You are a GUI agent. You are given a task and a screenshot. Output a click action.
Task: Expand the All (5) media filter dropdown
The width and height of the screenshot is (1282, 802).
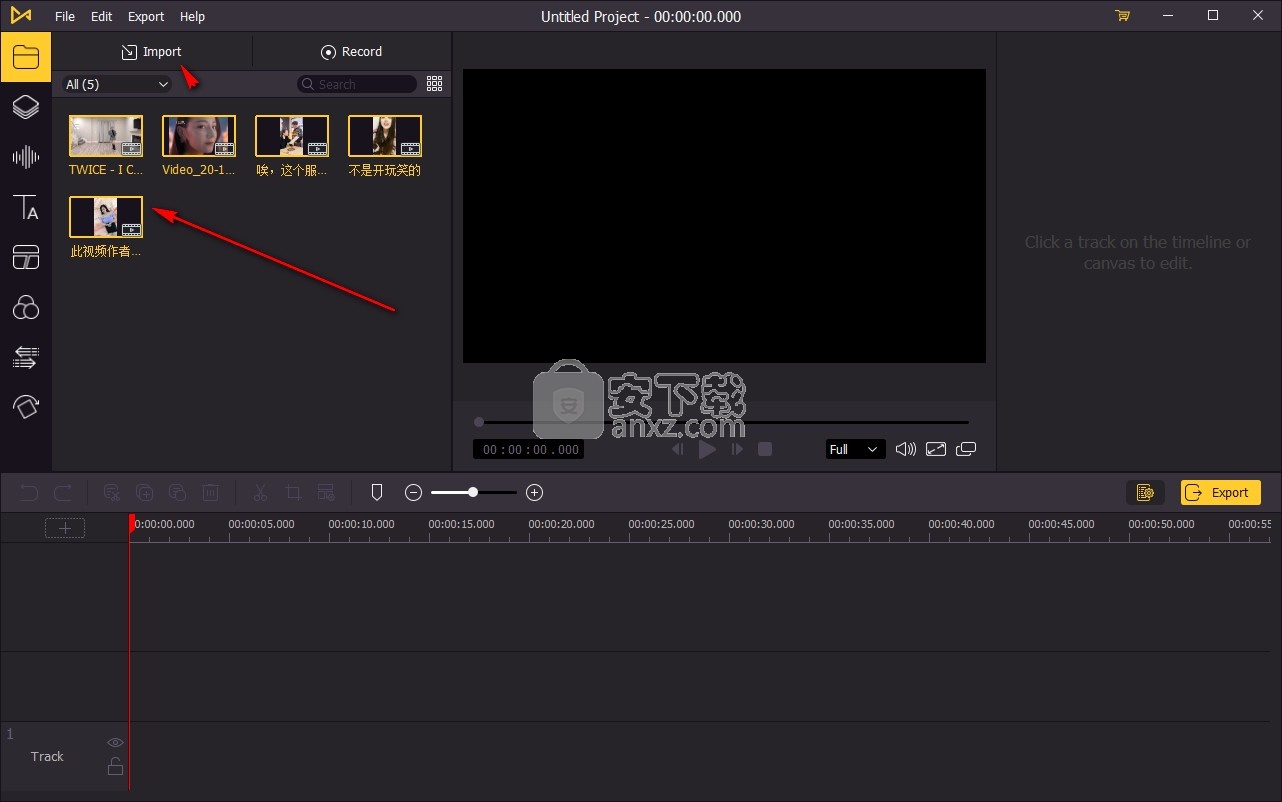117,84
